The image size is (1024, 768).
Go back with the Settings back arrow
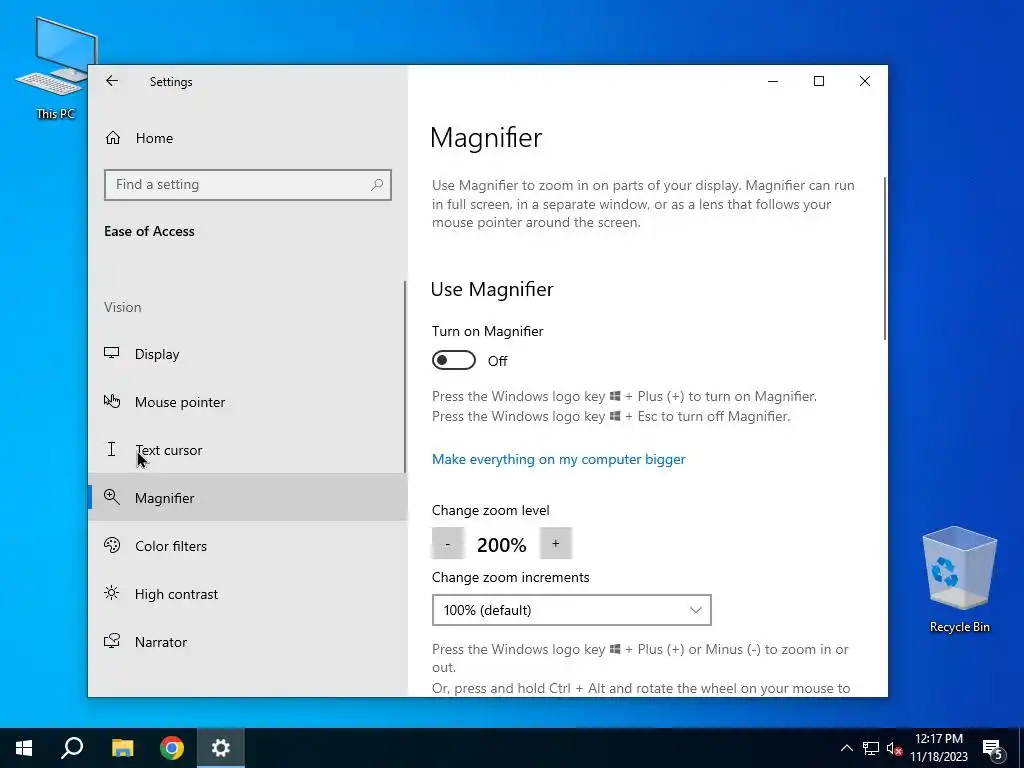(112, 81)
